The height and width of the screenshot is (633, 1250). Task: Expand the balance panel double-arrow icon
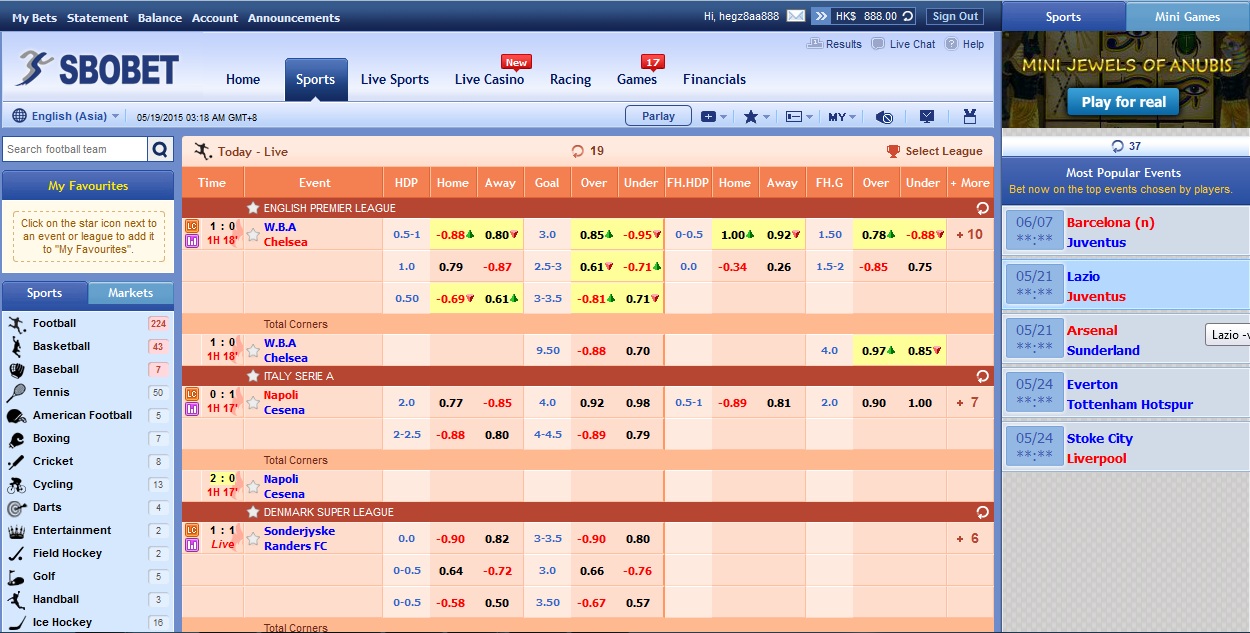pyautogui.click(x=820, y=16)
